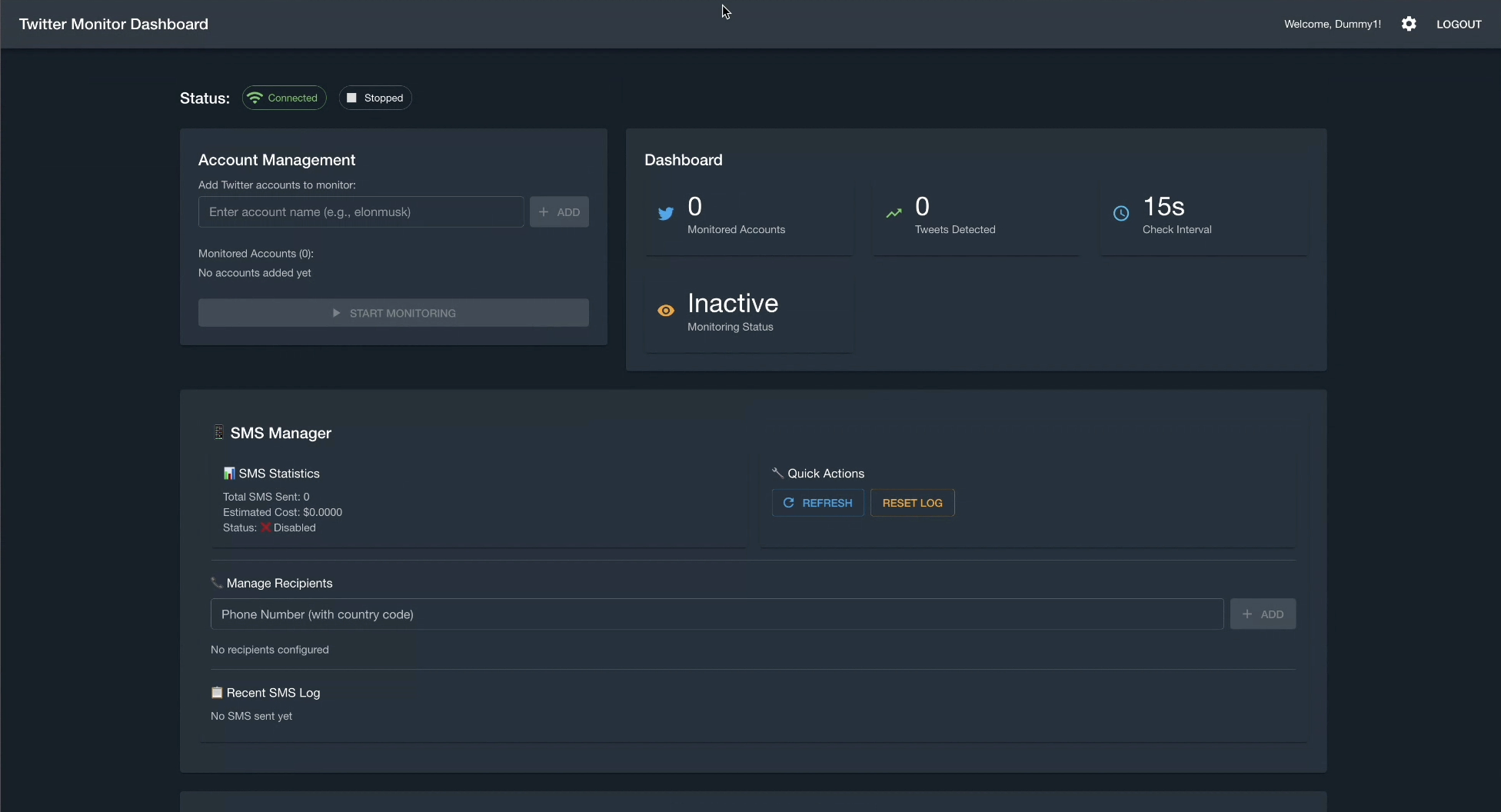Click the 'Tweets Detected' label
The image size is (1501, 812).
tap(955, 230)
